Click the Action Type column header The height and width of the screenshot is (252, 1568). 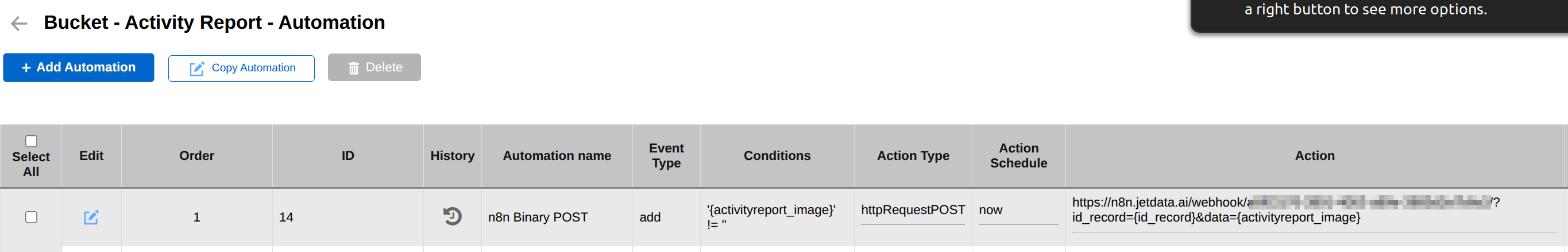pyautogui.click(x=913, y=156)
